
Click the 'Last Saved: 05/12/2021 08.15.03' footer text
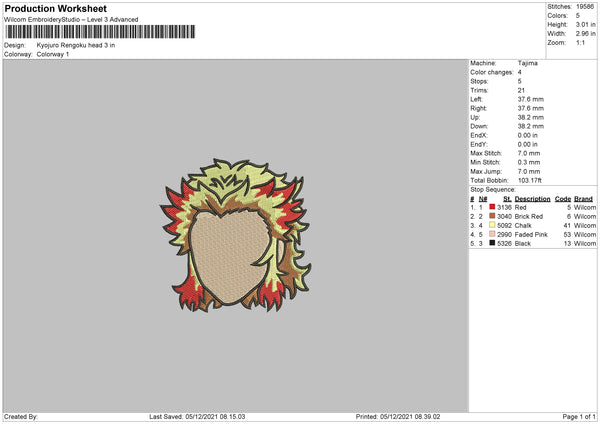pyautogui.click(x=197, y=417)
